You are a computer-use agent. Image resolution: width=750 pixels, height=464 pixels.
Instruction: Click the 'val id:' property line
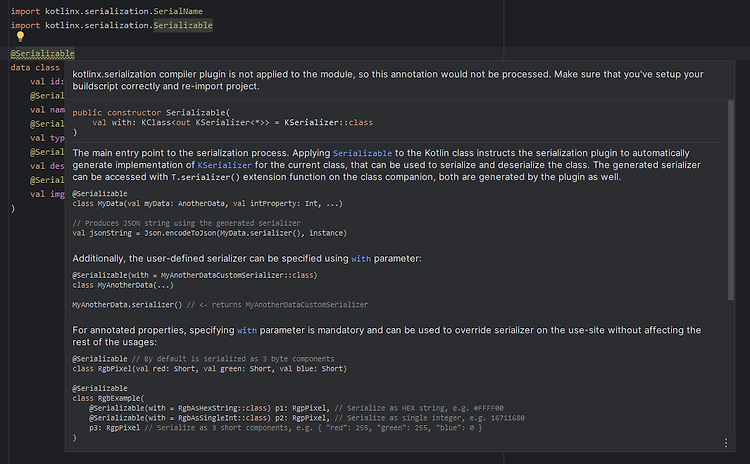click(47, 82)
